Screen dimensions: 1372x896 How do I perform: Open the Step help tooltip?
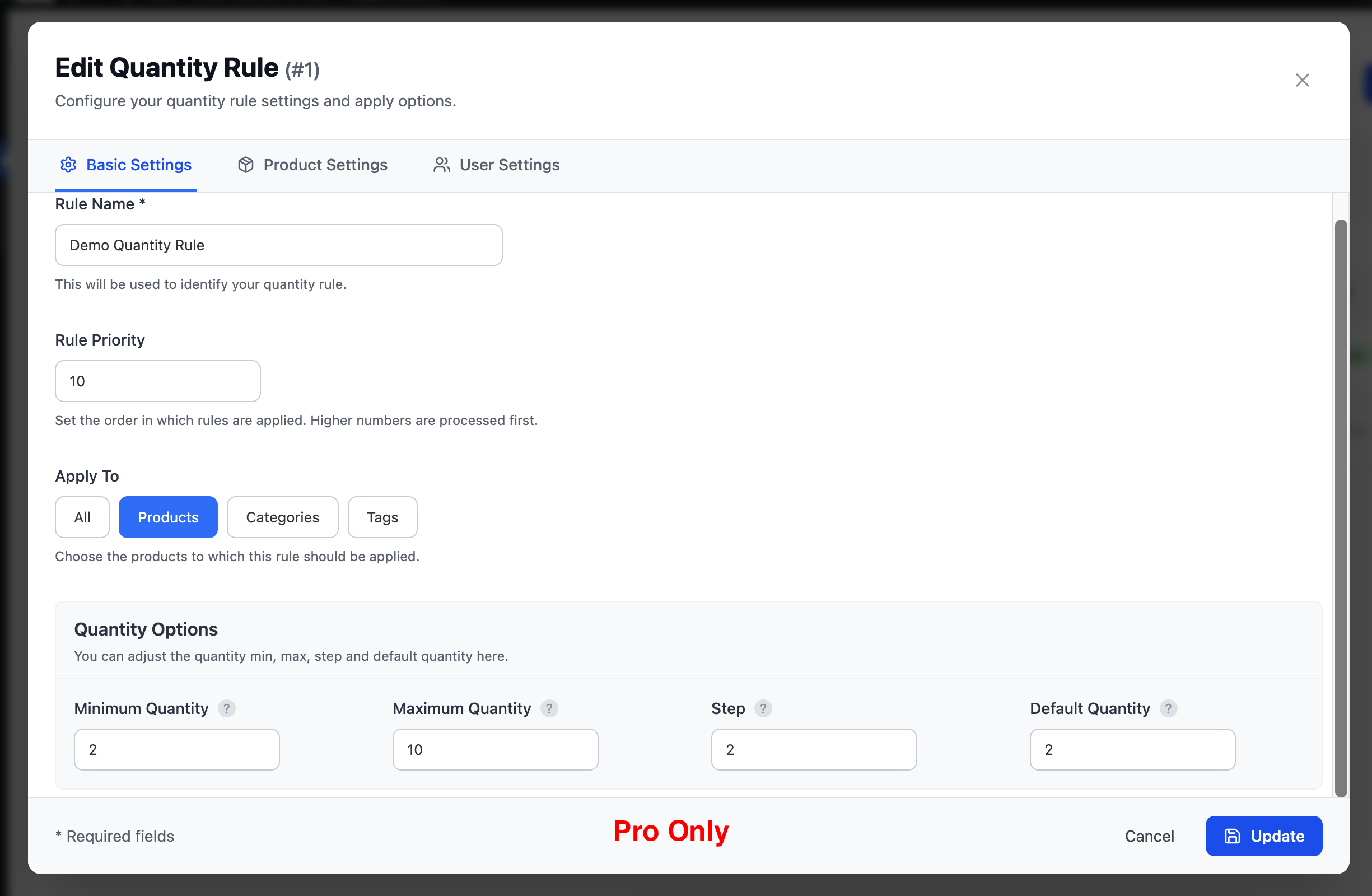[763, 708]
